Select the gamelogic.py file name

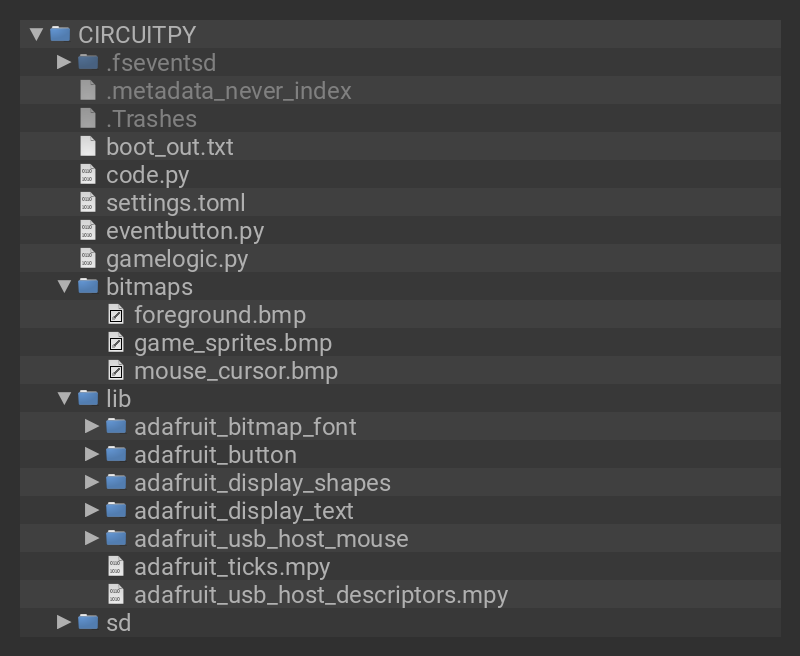pos(177,259)
